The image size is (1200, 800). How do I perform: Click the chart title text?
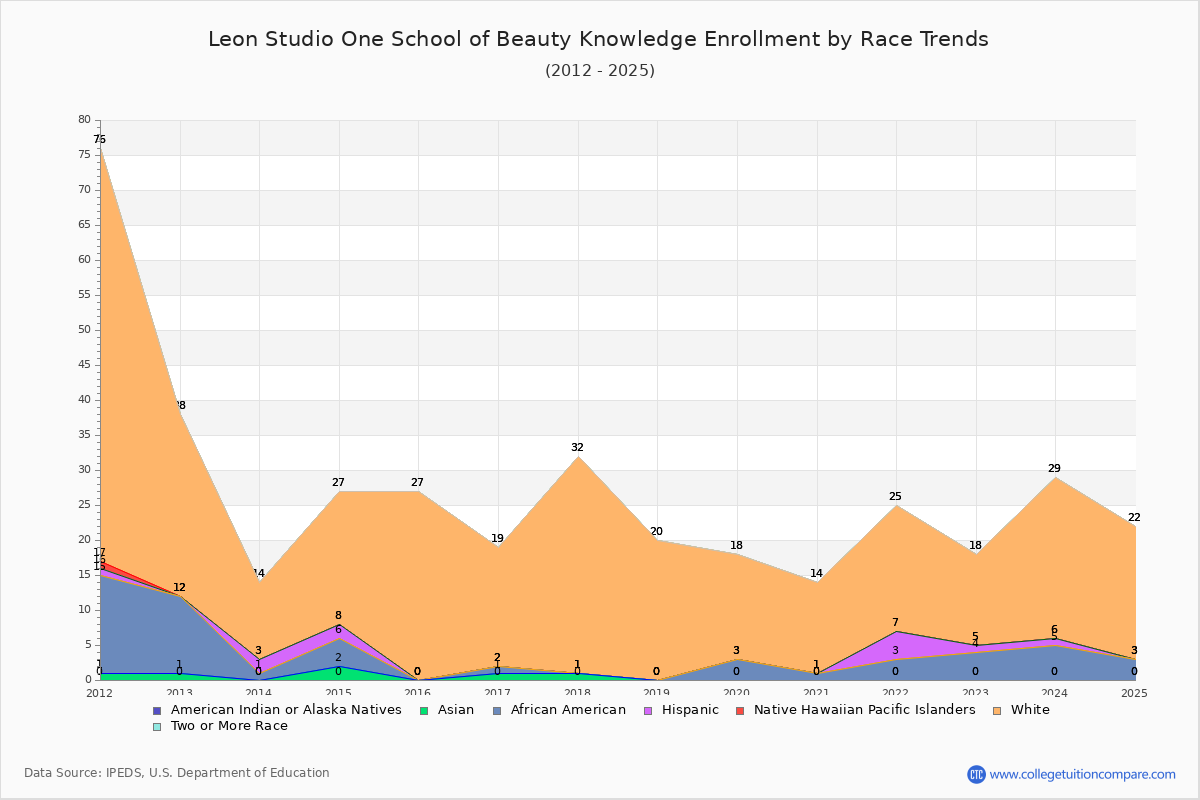coord(598,39)
